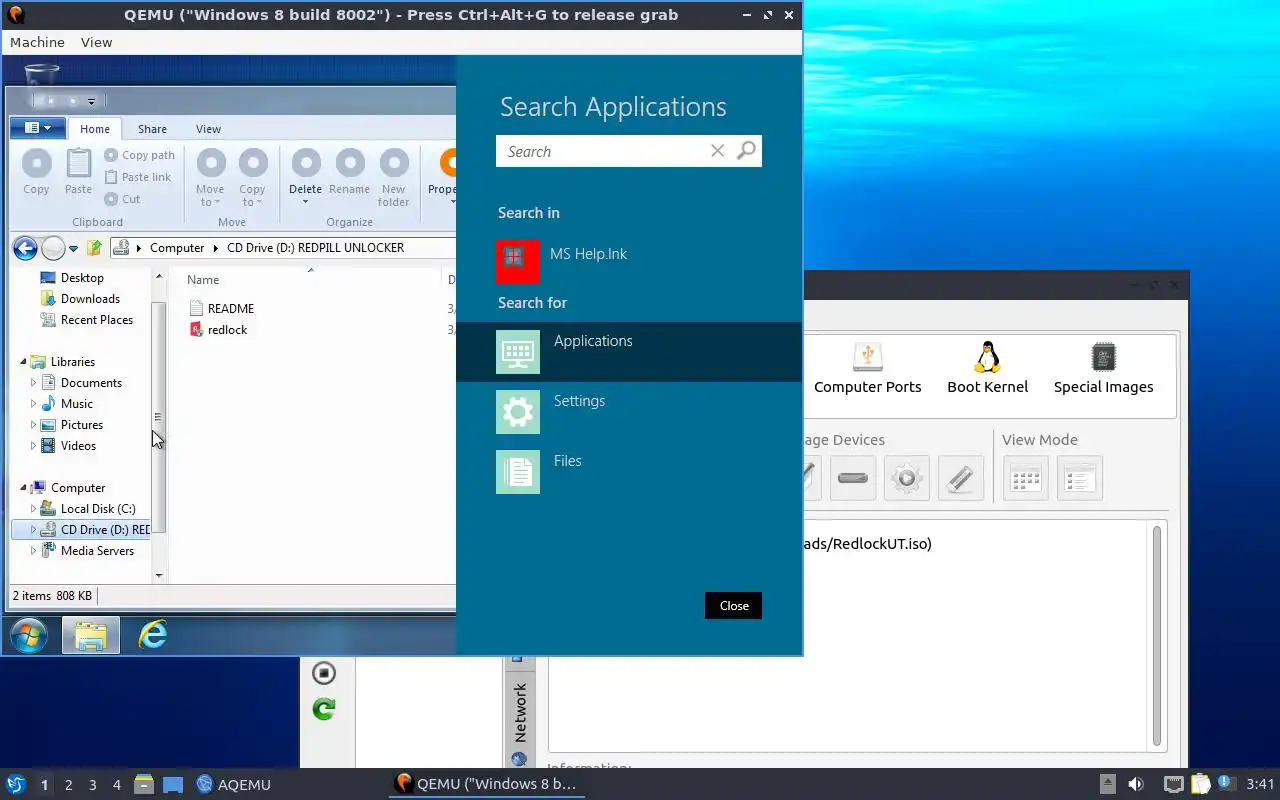1280x800 pixels.
Task: Select Downloads in the navigation pane
Action: coord(90,299)
